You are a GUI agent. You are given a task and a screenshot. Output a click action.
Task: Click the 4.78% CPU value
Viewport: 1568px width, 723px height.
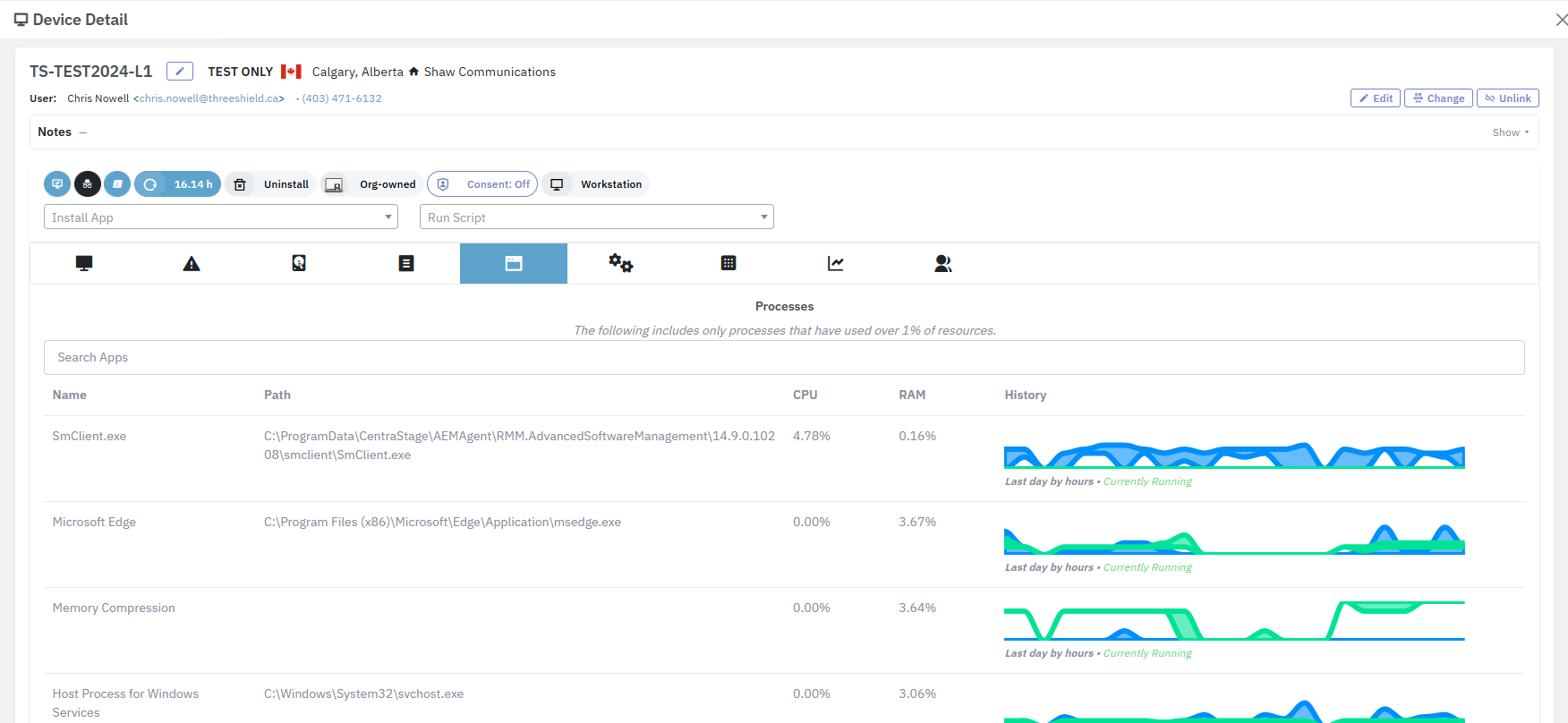click(812, 436)
